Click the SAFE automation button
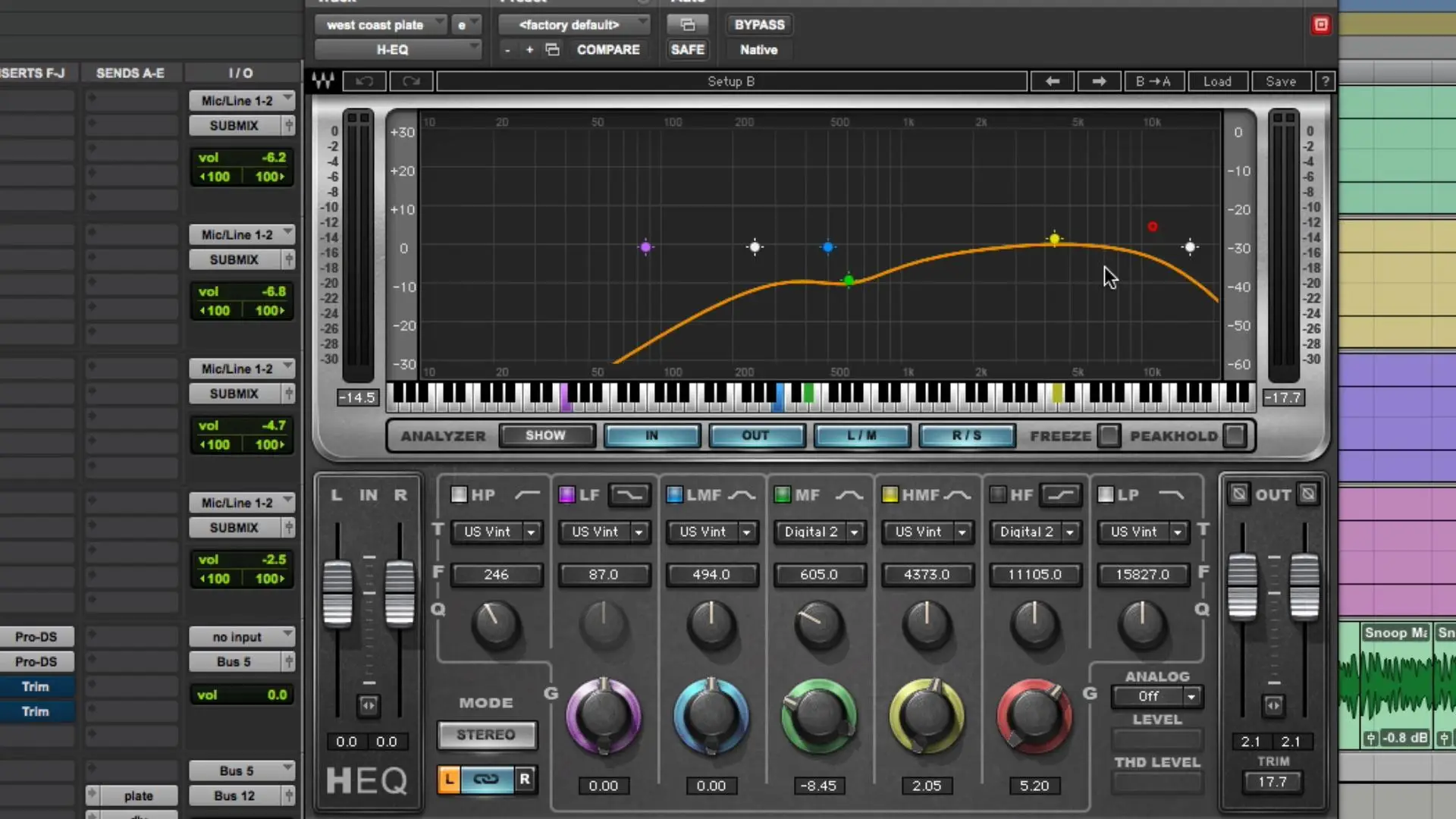This screenshot has width=1456, height=819. [688, 49]
